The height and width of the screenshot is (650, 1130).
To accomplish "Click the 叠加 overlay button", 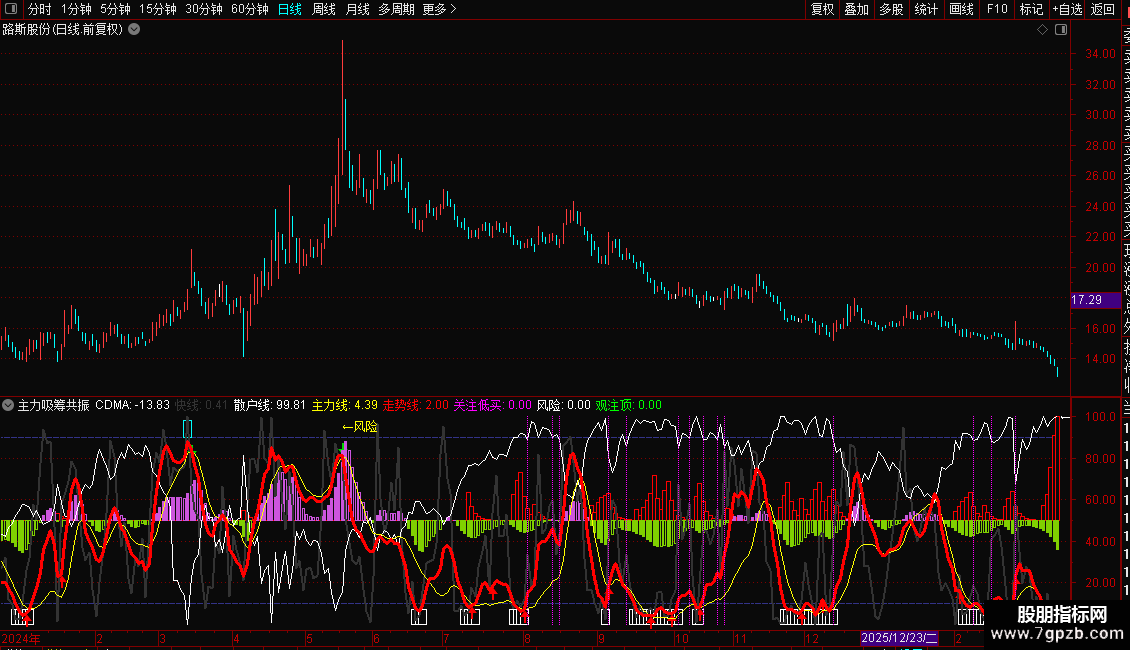I will [857, 9].
